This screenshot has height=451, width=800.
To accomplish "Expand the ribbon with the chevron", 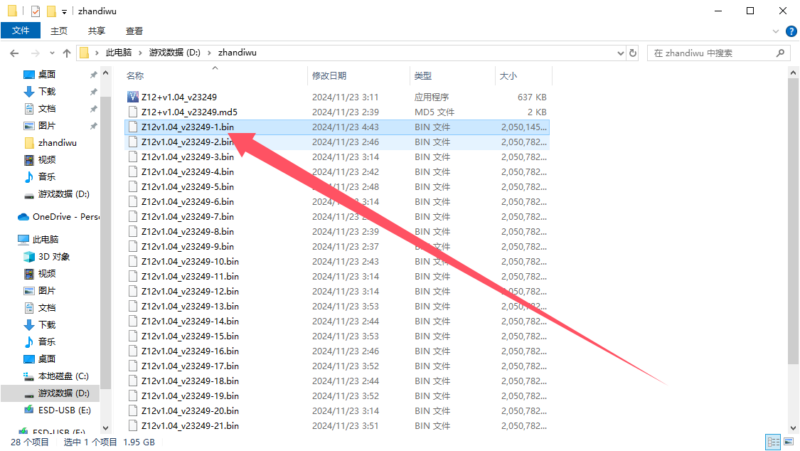I will coord(774,31).
